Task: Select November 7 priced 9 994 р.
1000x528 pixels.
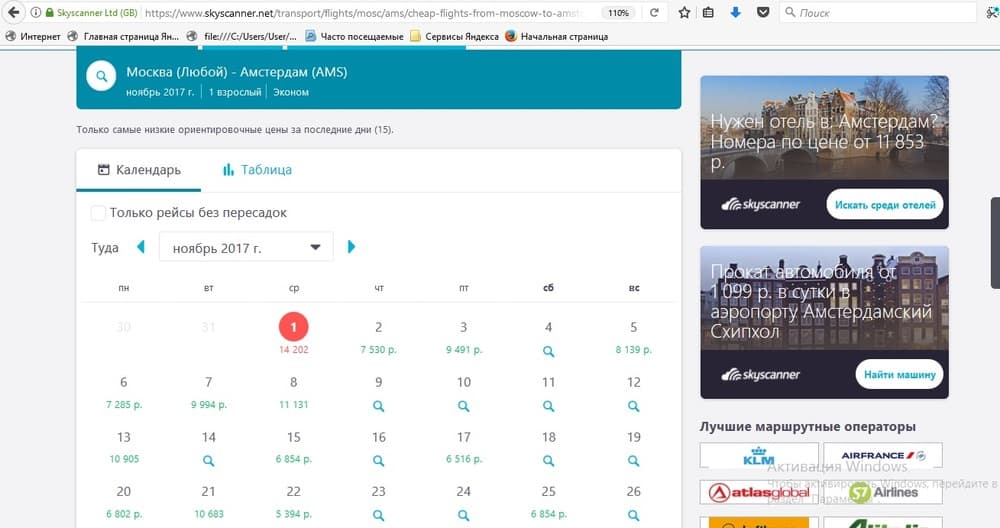Action: pos(209,392)
